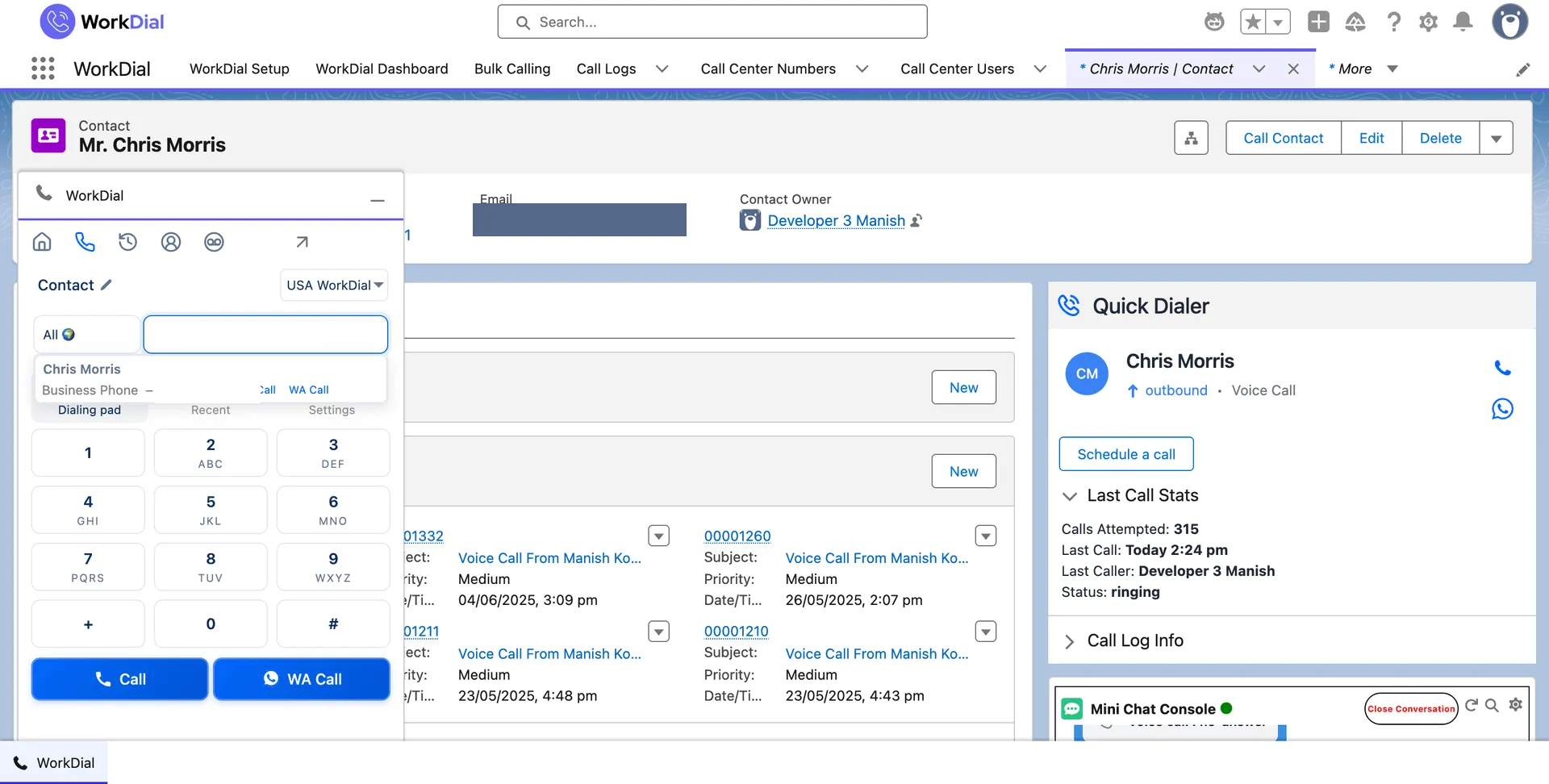The image size is (1549, 784).
Task: Open Developer 3 Manish owner link
Action: click(x=836, y=220)
